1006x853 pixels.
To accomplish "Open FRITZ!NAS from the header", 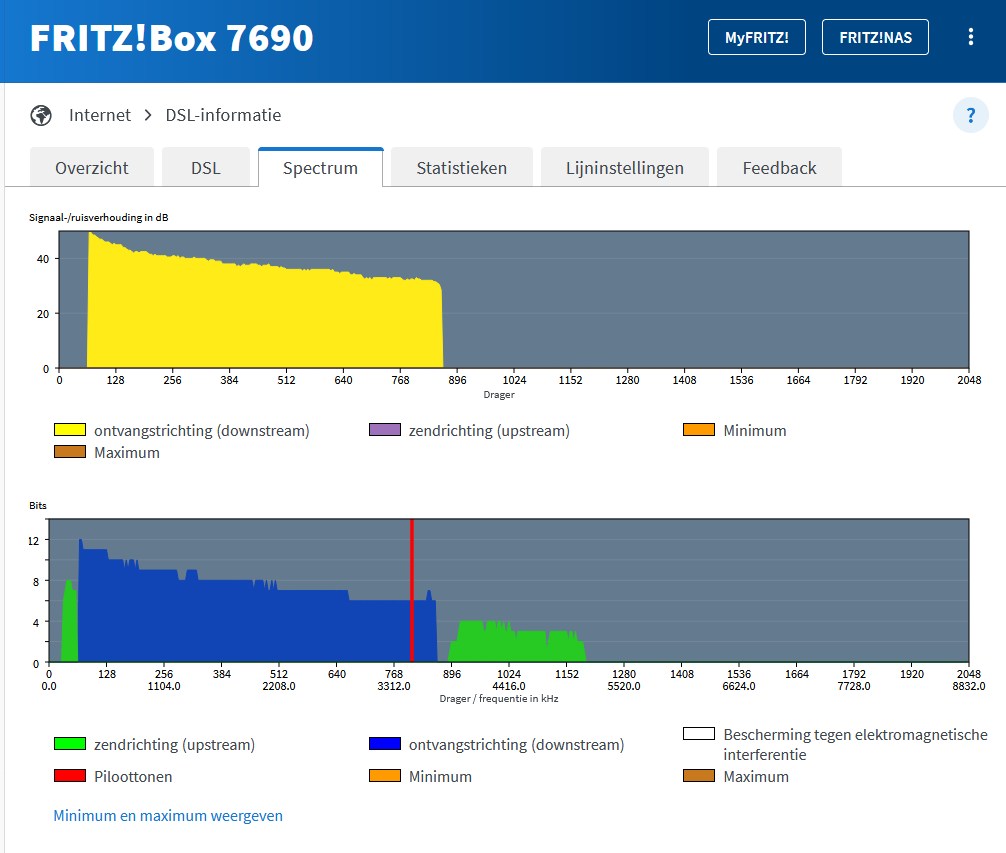I will pos(874,37).
